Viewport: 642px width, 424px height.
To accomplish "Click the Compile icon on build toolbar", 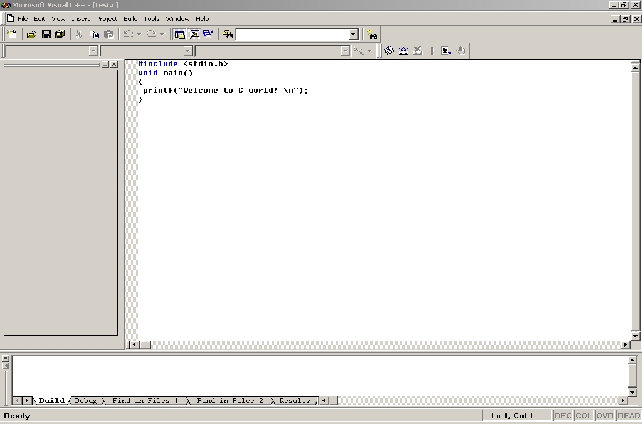I will pos(389,50).
